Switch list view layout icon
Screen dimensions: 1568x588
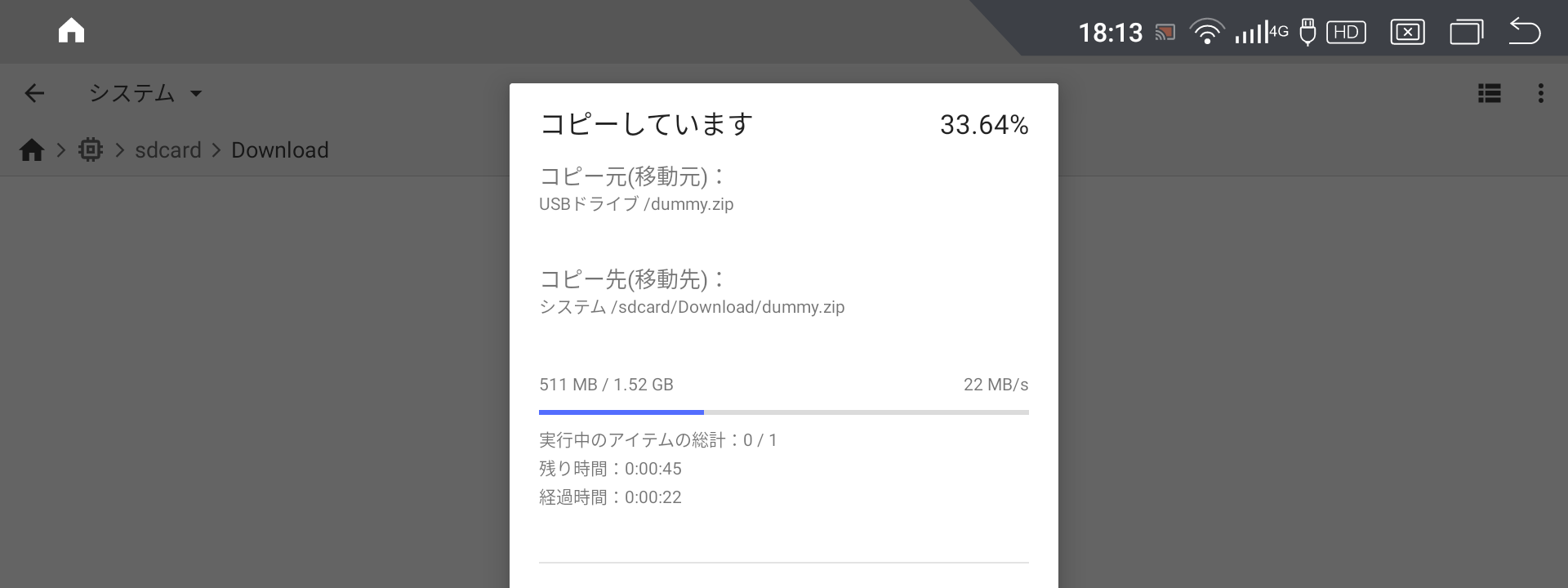1490,93
